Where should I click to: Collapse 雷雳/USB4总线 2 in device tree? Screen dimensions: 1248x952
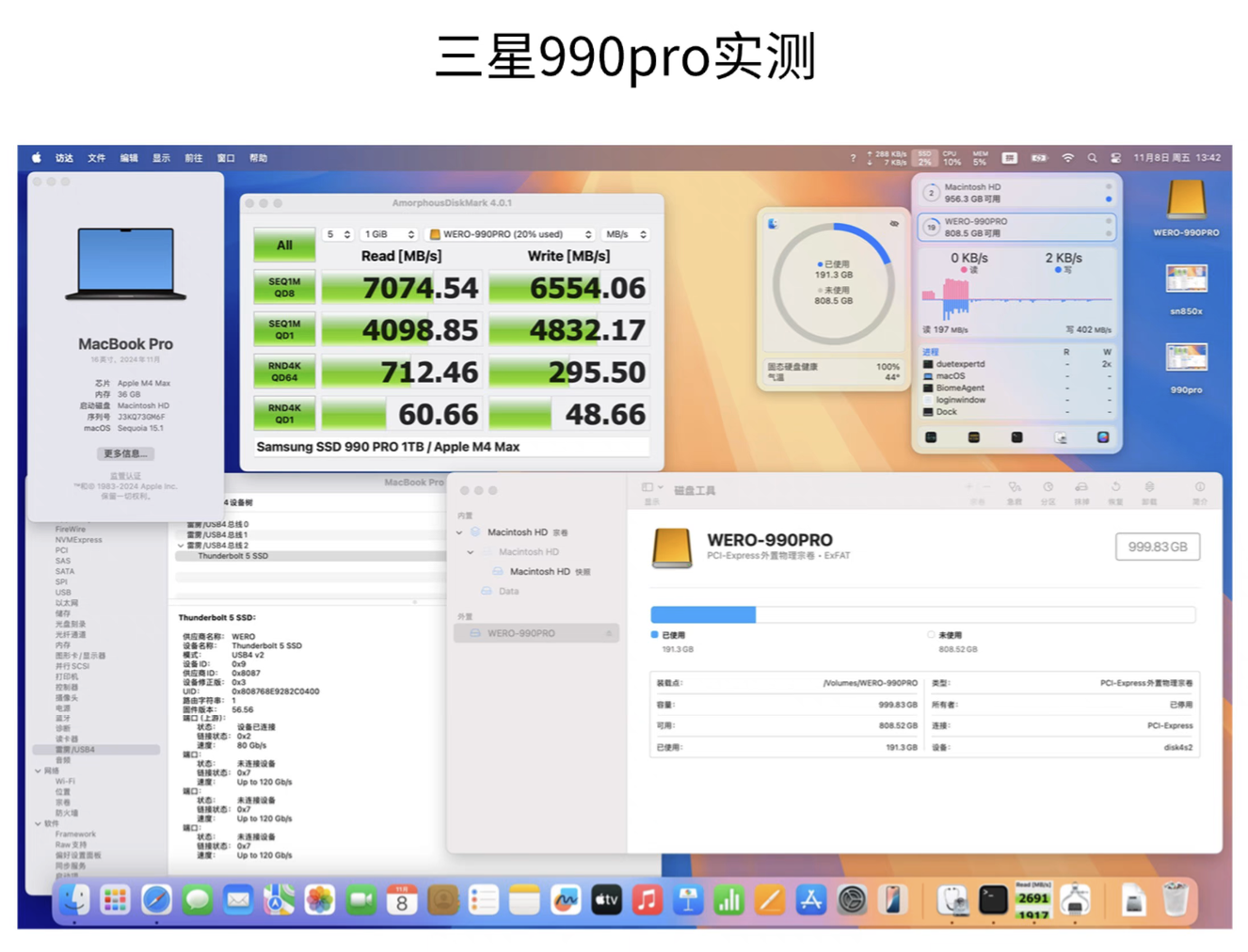click(x=181, y=546)
